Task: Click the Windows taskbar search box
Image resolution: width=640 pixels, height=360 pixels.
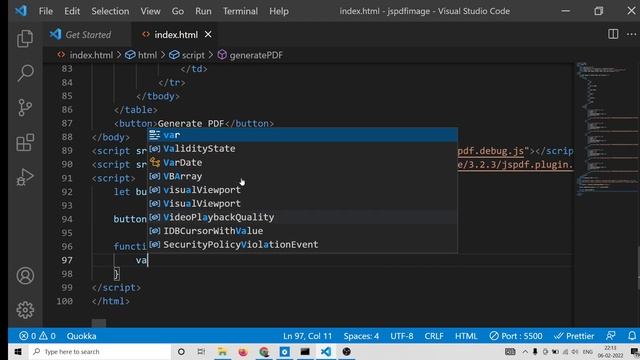Action: click(x=99, y=351)
